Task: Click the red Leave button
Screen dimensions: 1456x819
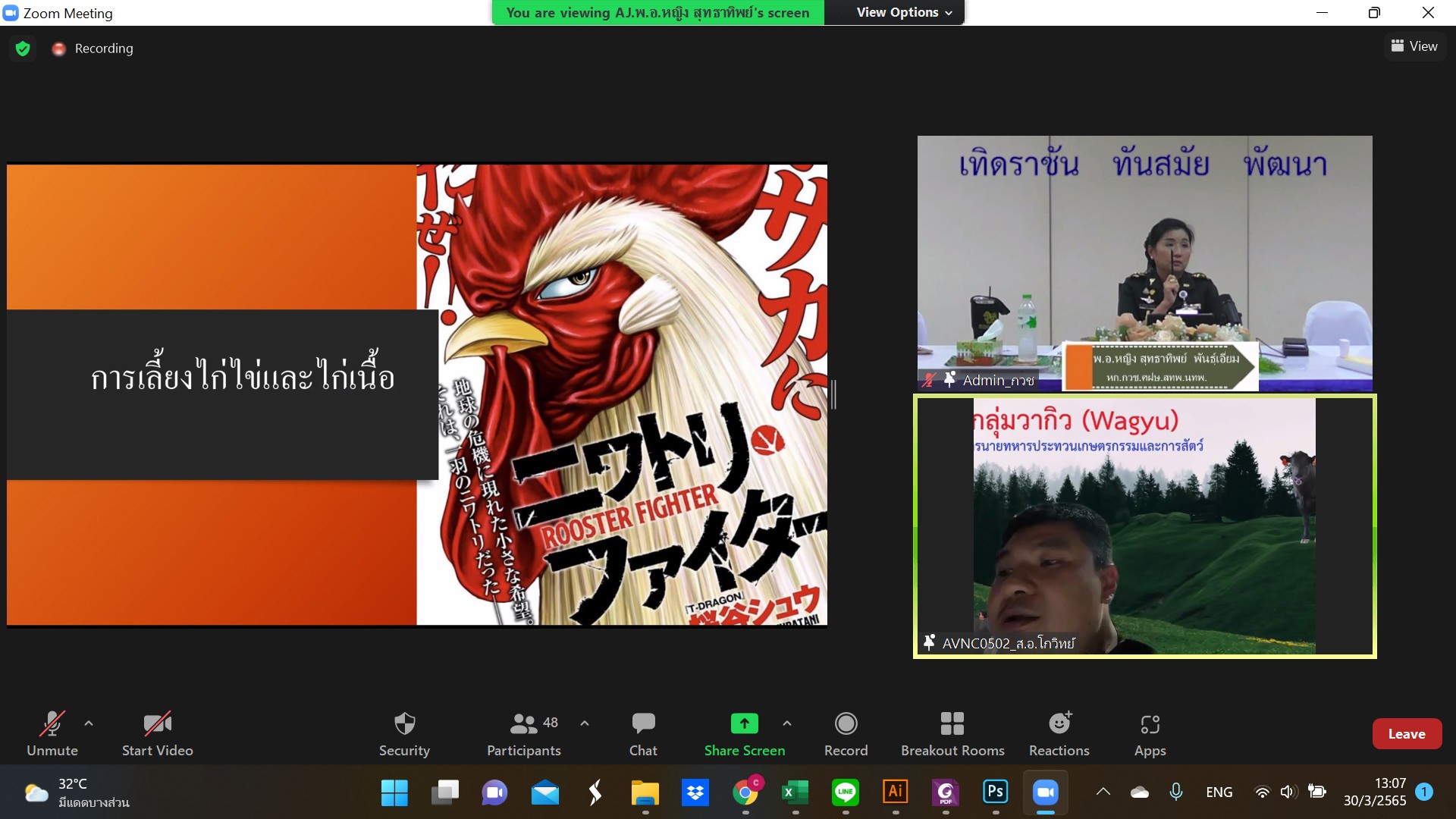Action: (x=1407, y=733)
